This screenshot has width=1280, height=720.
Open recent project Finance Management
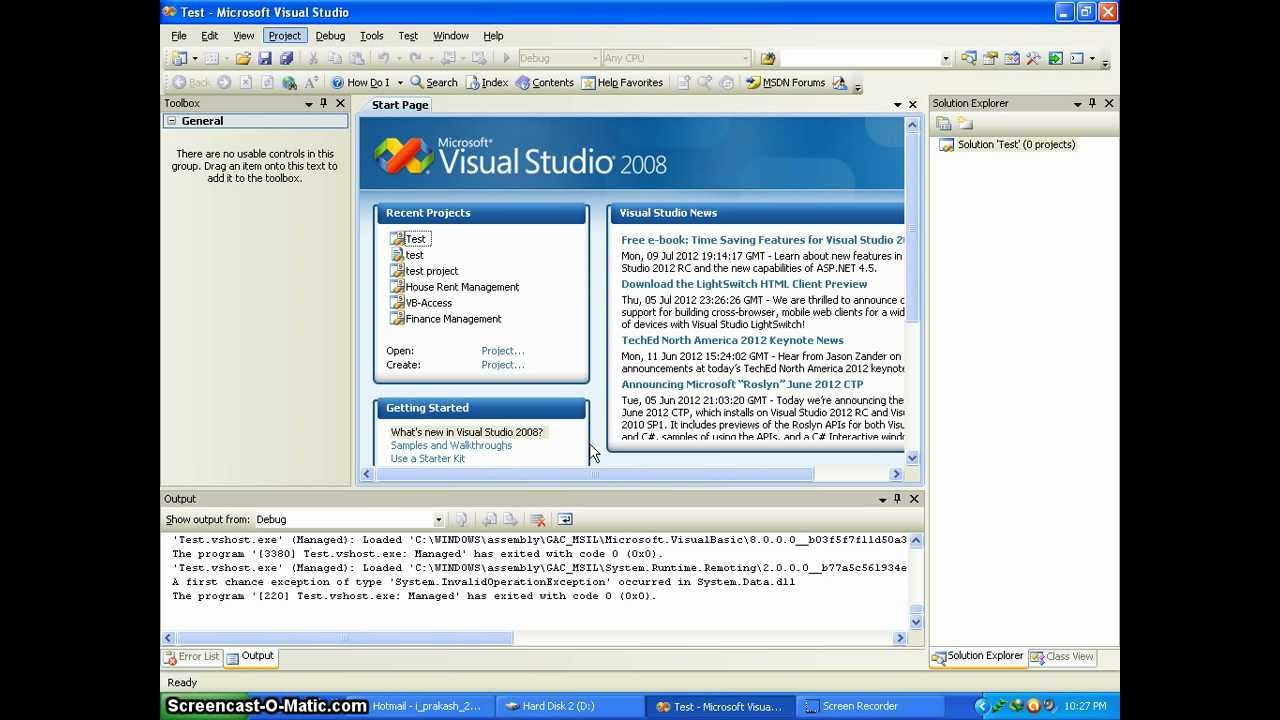coord(453,319)
